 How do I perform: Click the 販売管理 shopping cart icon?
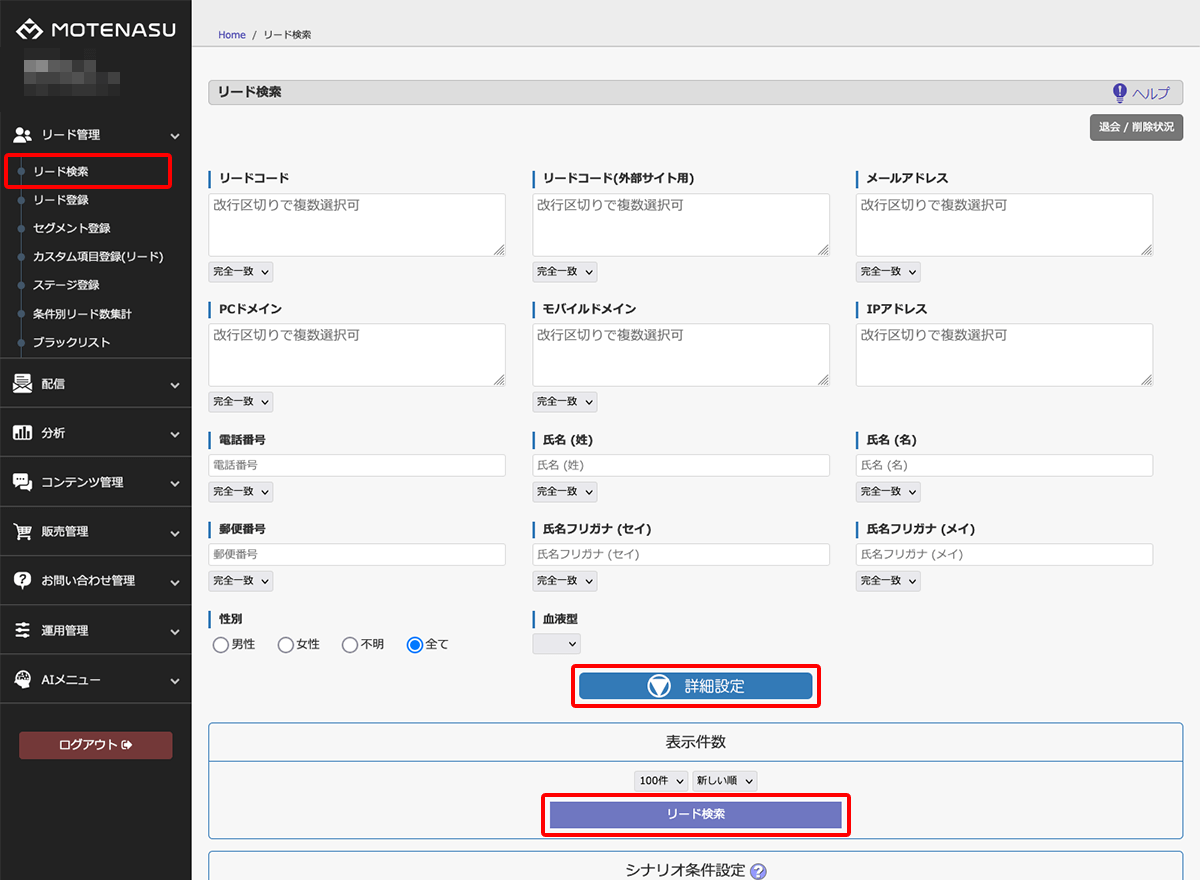pyautogui.click(x=23, y=532)
